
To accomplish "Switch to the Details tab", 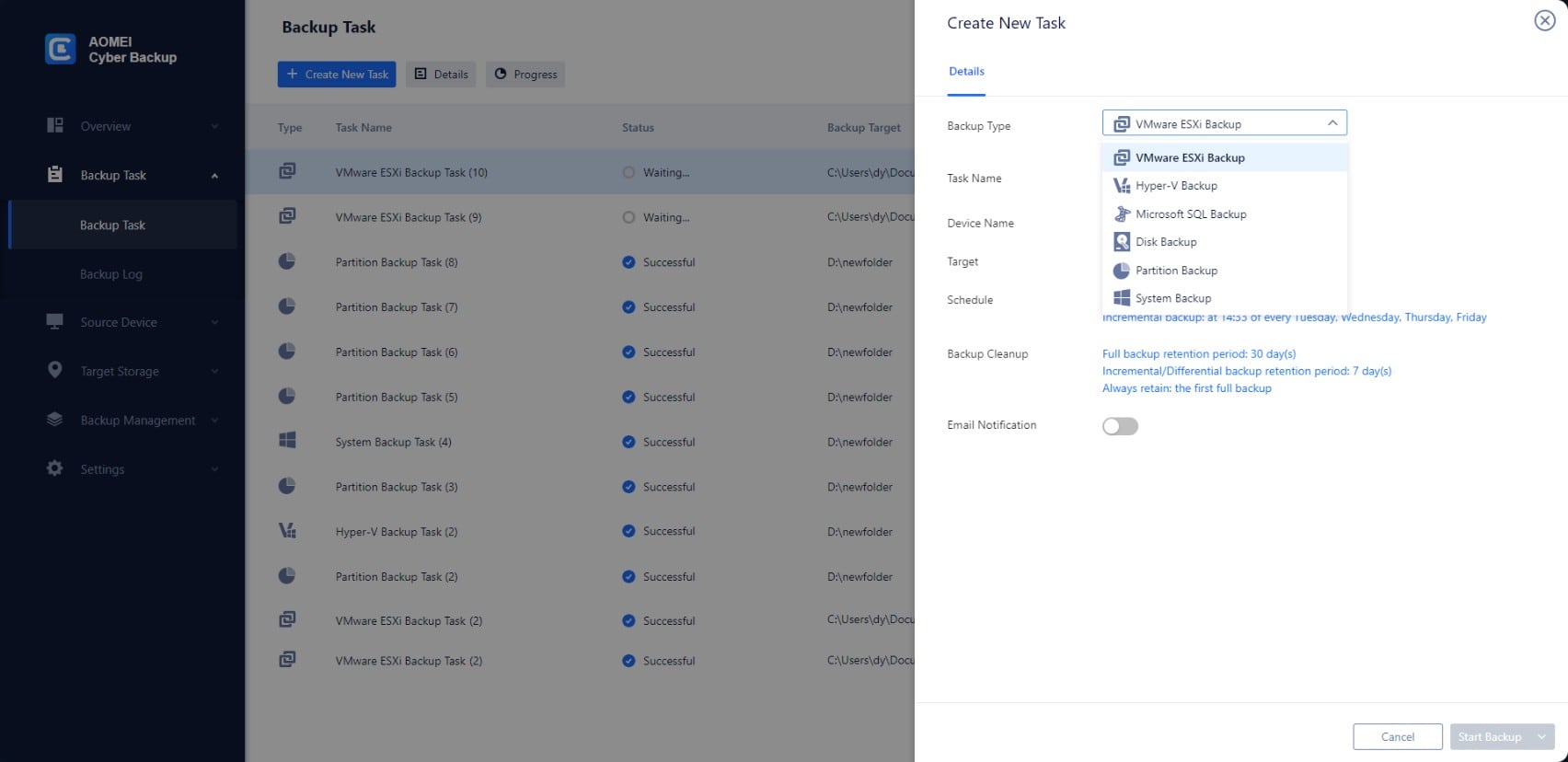I will coord(966,72).
